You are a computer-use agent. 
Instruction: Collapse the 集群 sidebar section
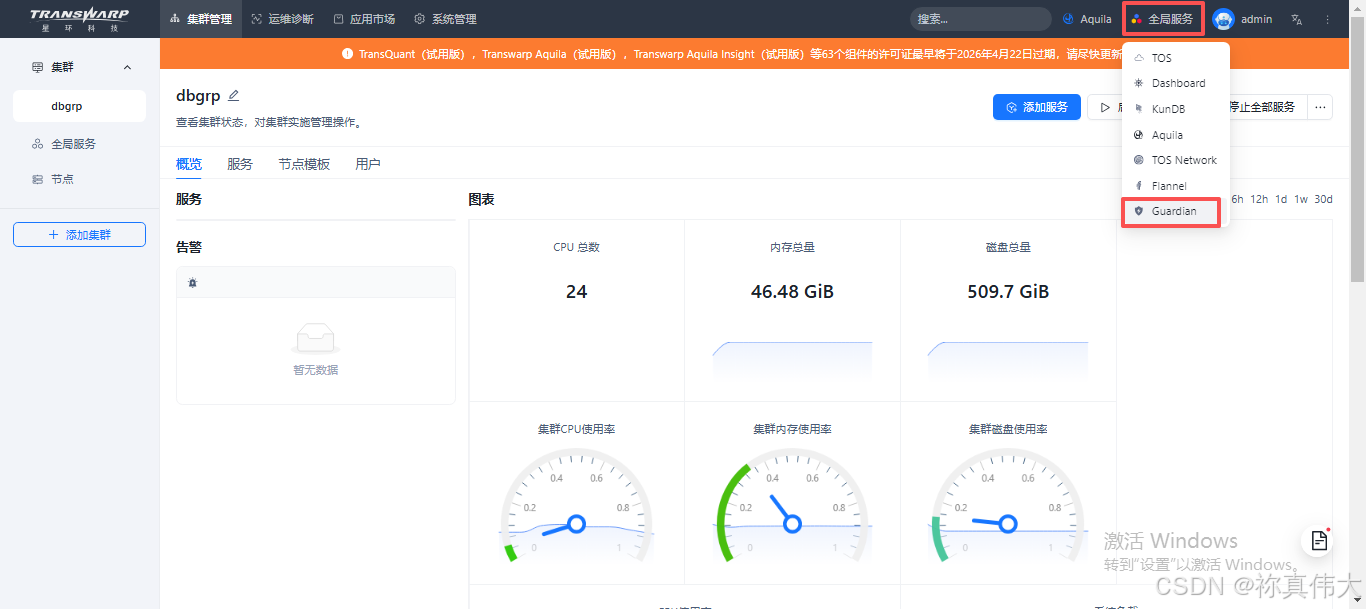coord(127,67)
